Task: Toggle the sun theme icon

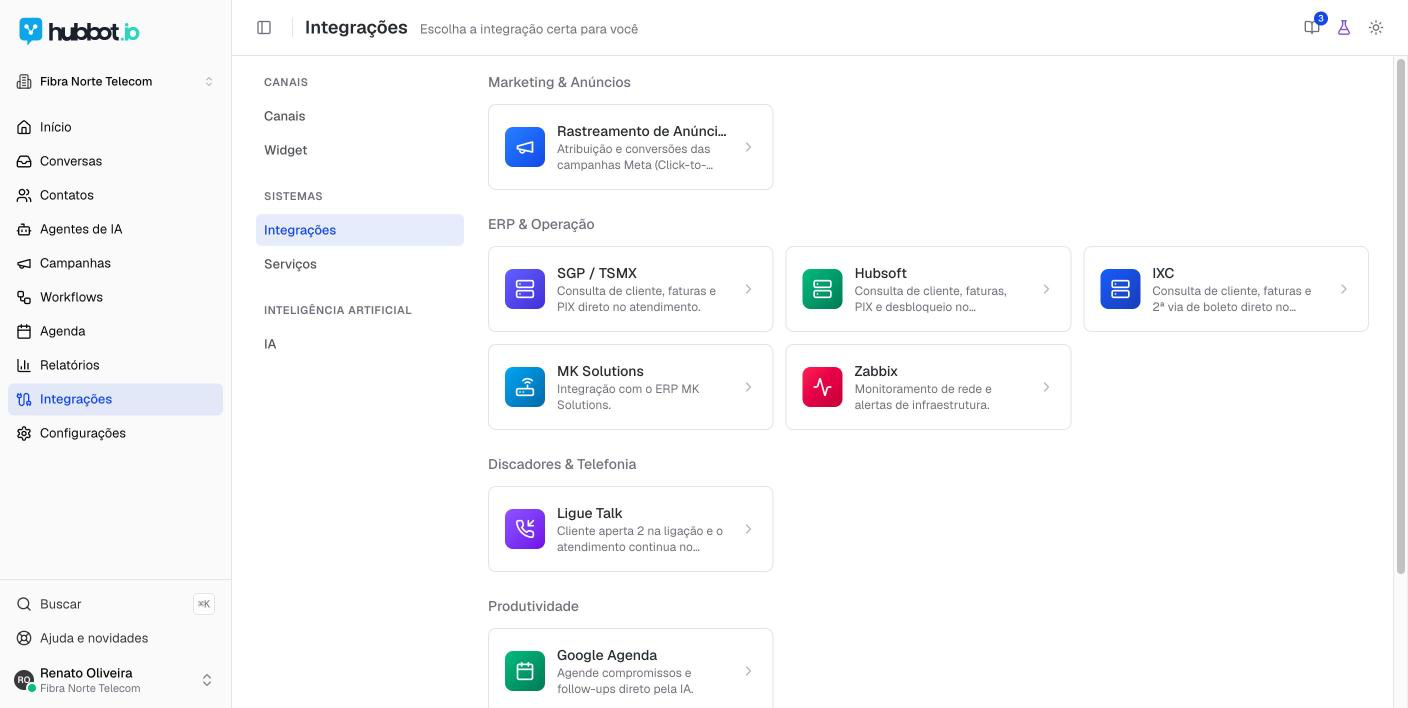Action: (x=1376, y=28)
